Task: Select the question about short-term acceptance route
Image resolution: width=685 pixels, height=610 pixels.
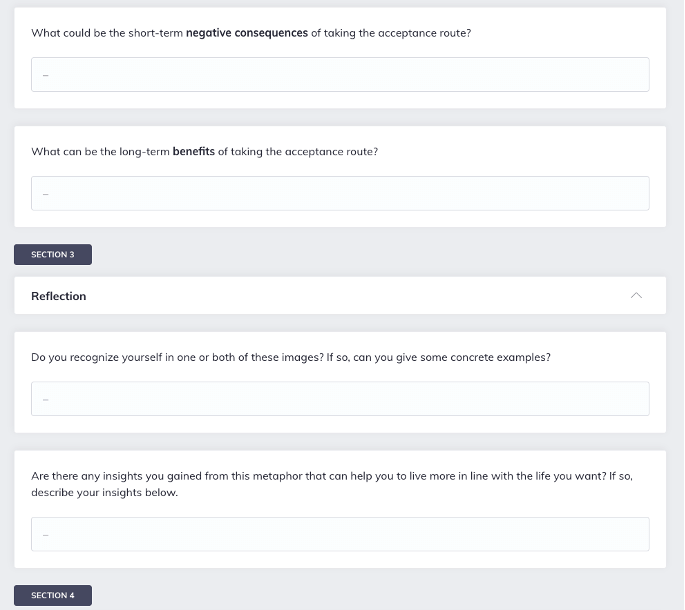Action: [251, 33]
